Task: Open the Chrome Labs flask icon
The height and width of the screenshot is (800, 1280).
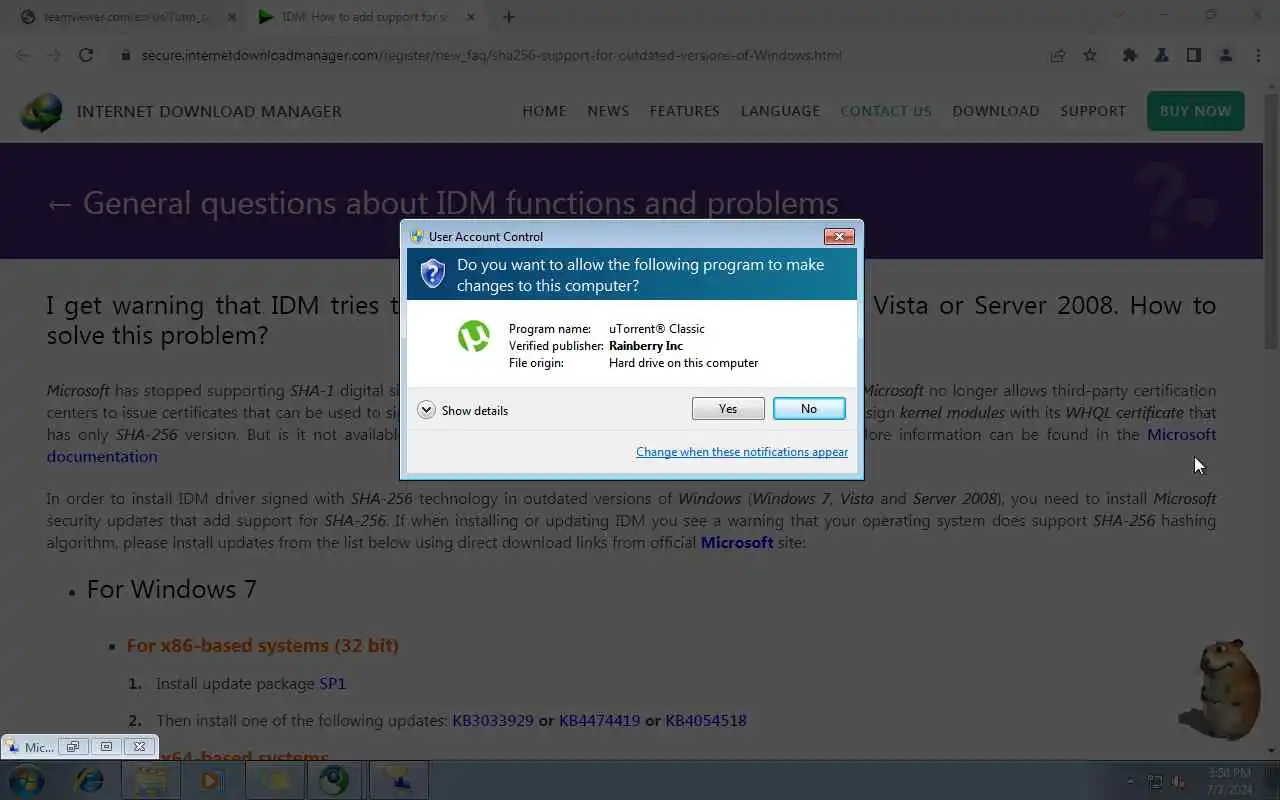Action: coord(1162,55)
